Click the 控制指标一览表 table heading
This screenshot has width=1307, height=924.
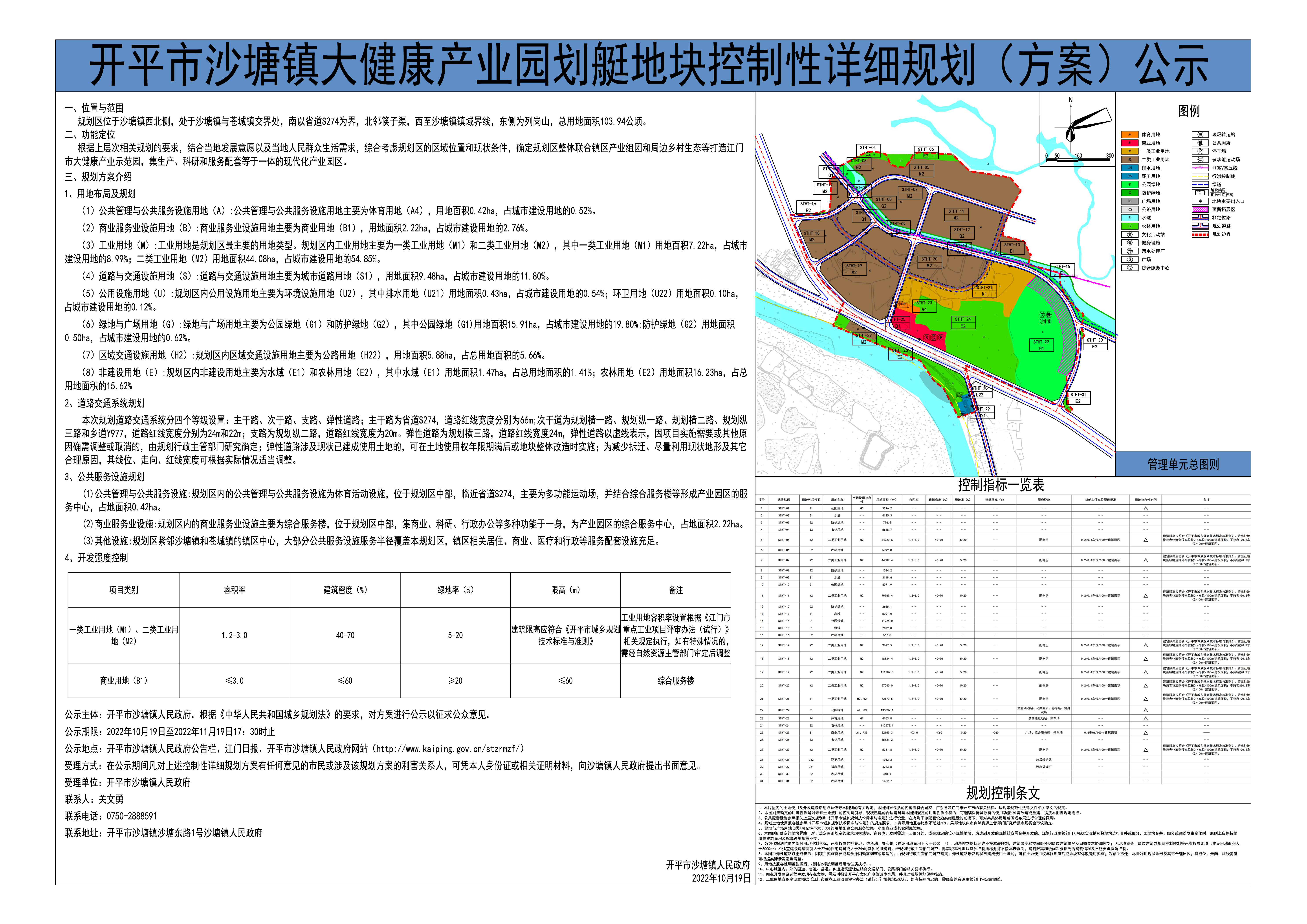coord(1001,485)
